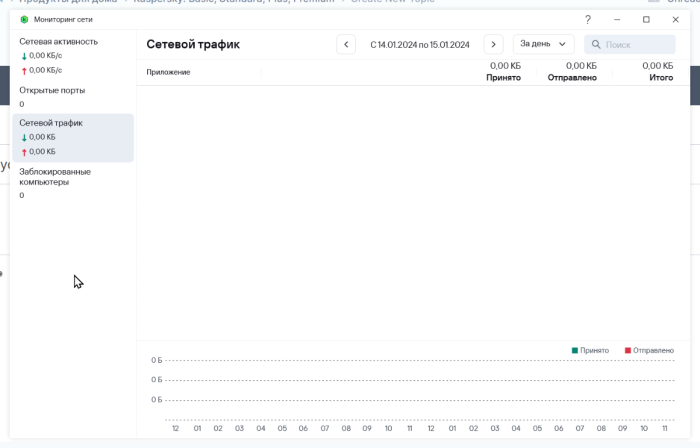
Task: Go to the previous date range
Action: [346, 45]
